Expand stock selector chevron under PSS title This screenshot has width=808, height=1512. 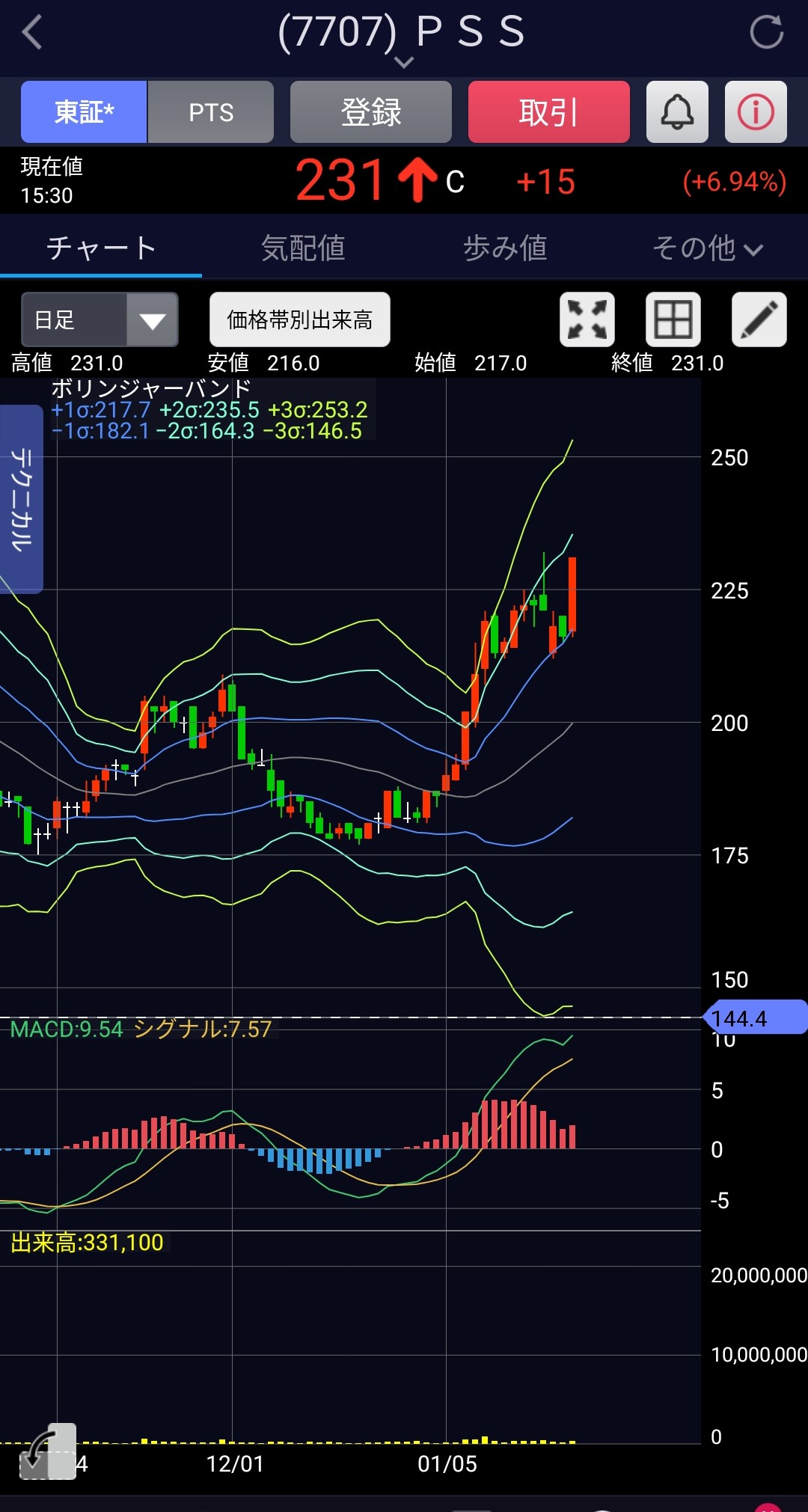coord(403,62)
